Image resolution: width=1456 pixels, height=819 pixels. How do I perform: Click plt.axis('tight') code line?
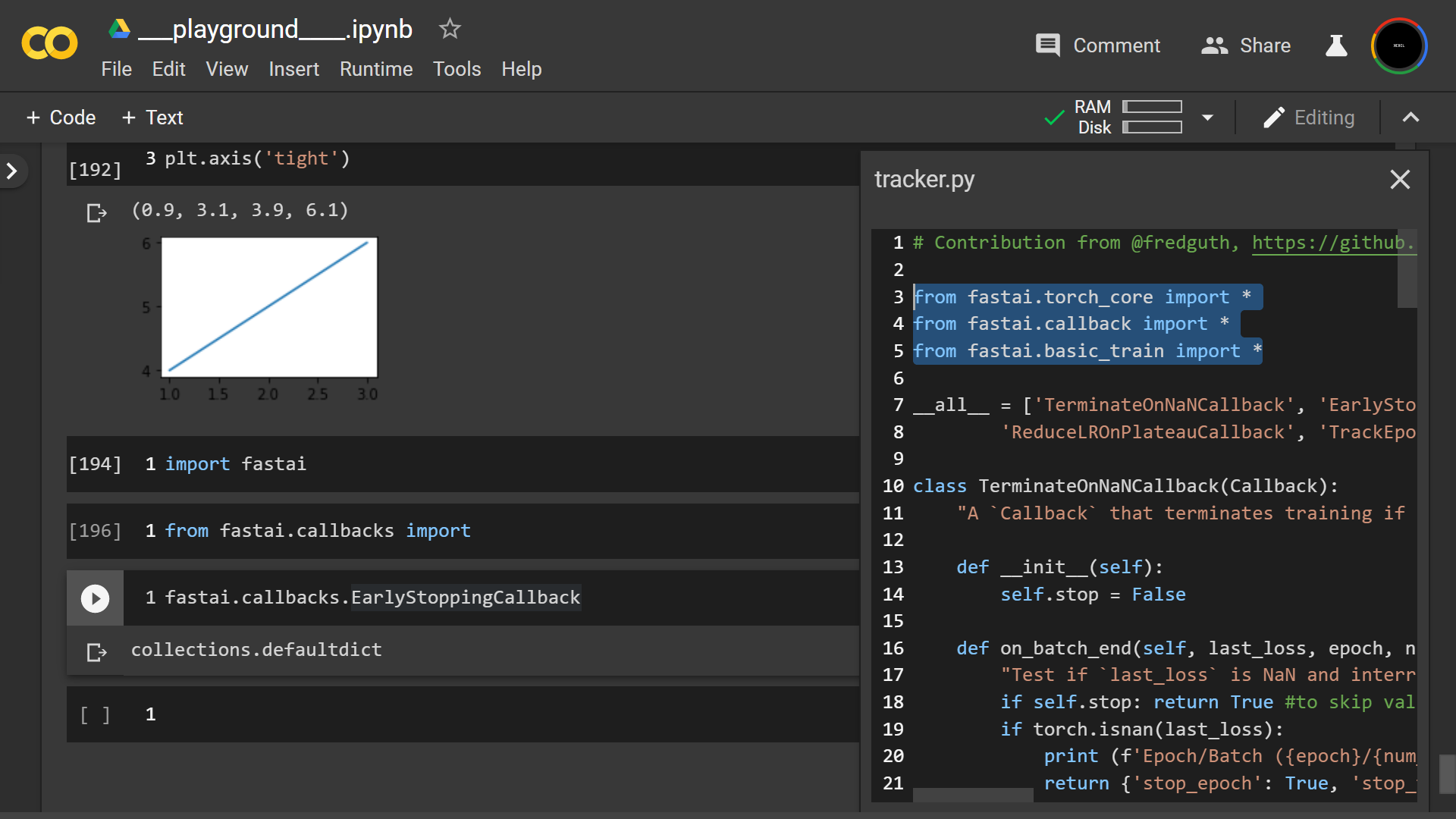(257, 158)
